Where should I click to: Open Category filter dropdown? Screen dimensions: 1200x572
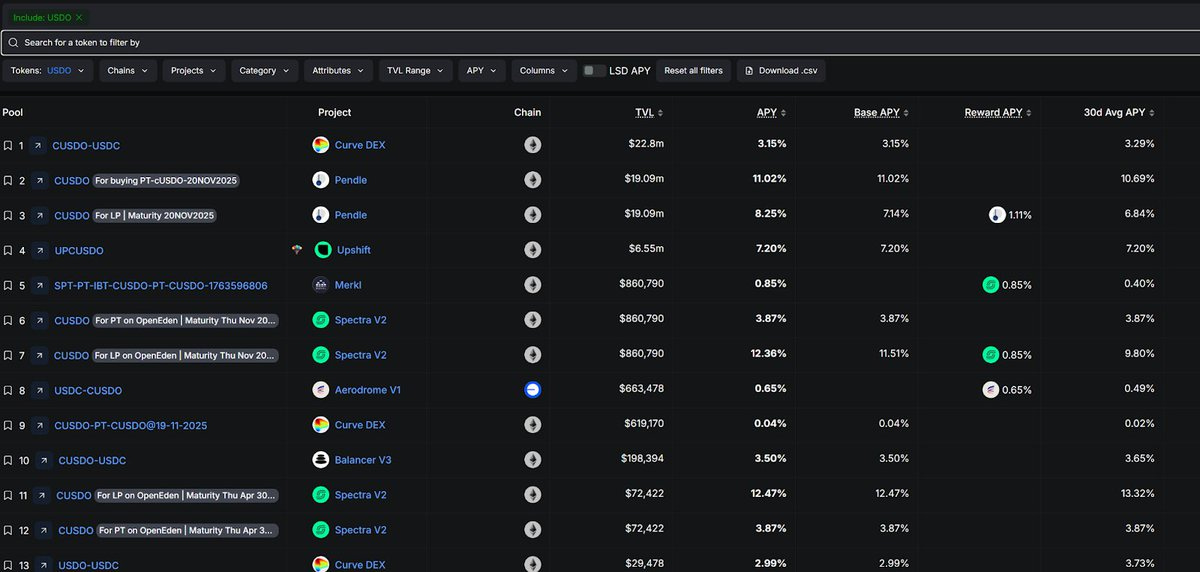265,71
